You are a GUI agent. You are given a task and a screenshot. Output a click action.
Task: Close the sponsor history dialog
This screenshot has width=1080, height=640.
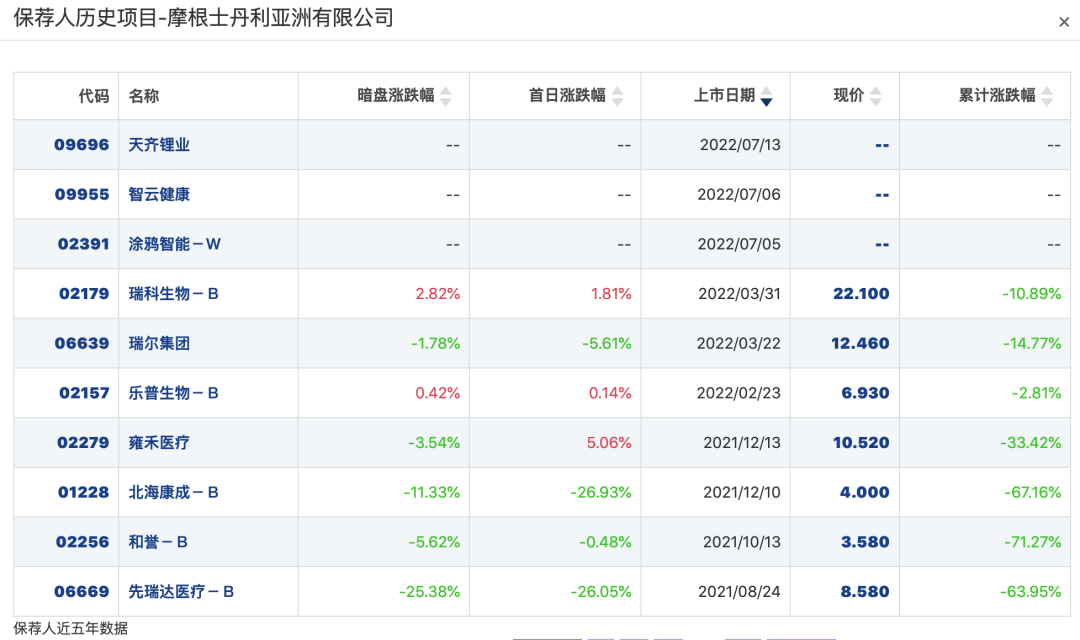[1063, 22]
